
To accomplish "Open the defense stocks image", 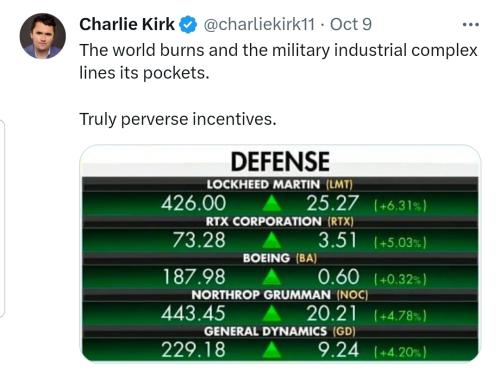I will tap(280, 253).
